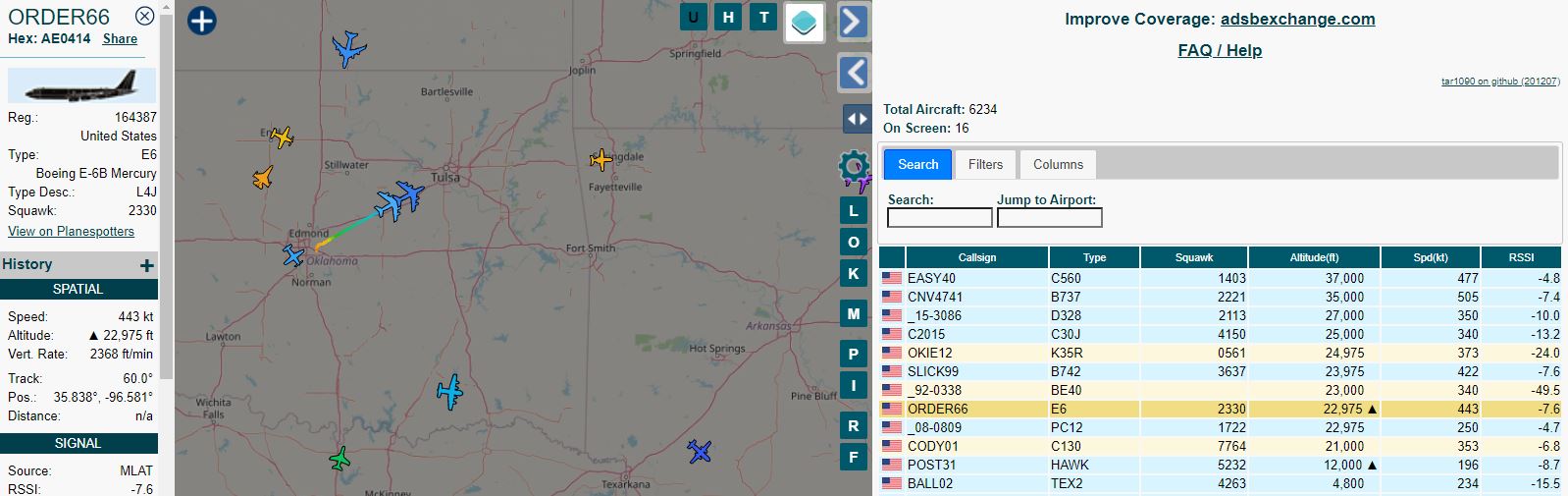1568x496 pixels.
Task: Close the ORDER66 aircraft info panel
Action: [x=144, y=16]
